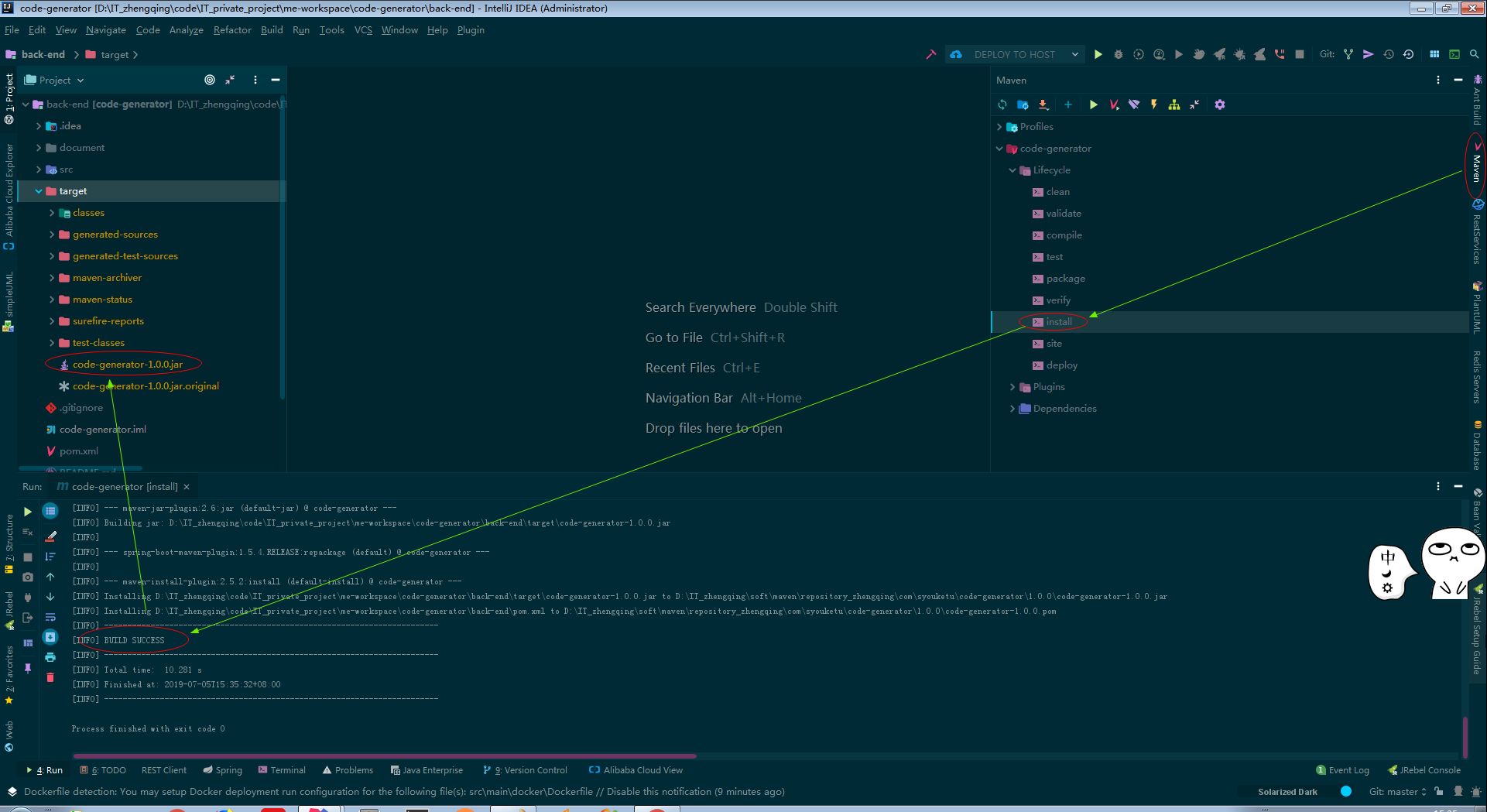The width and height of the screenshot is (1487, 812).
Task: Close the code-generator [install] run tab
Action: (187, 487)
